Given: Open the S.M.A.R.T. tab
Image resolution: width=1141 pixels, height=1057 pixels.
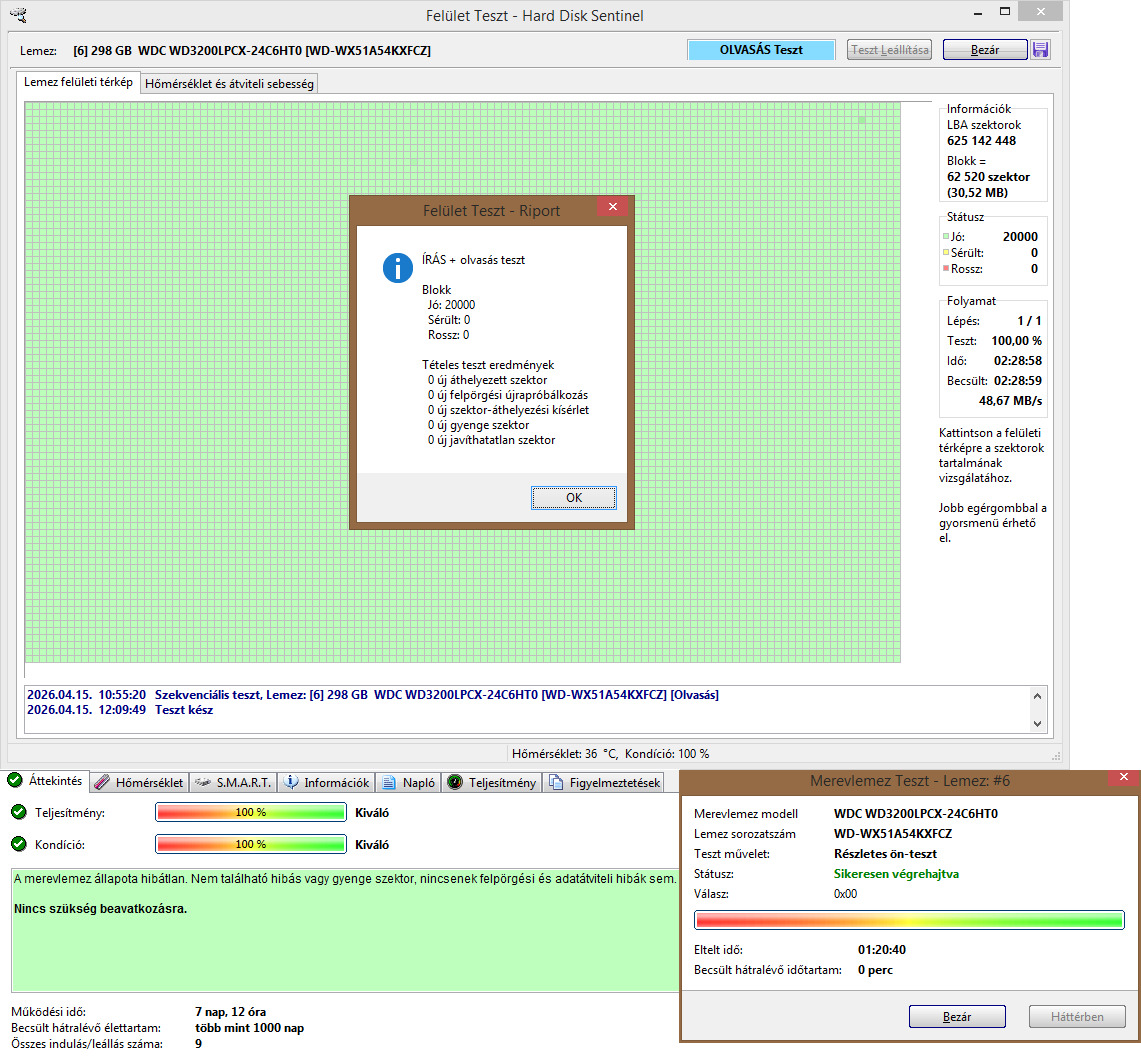Looking at the screenshot, I should click(234, 783).
